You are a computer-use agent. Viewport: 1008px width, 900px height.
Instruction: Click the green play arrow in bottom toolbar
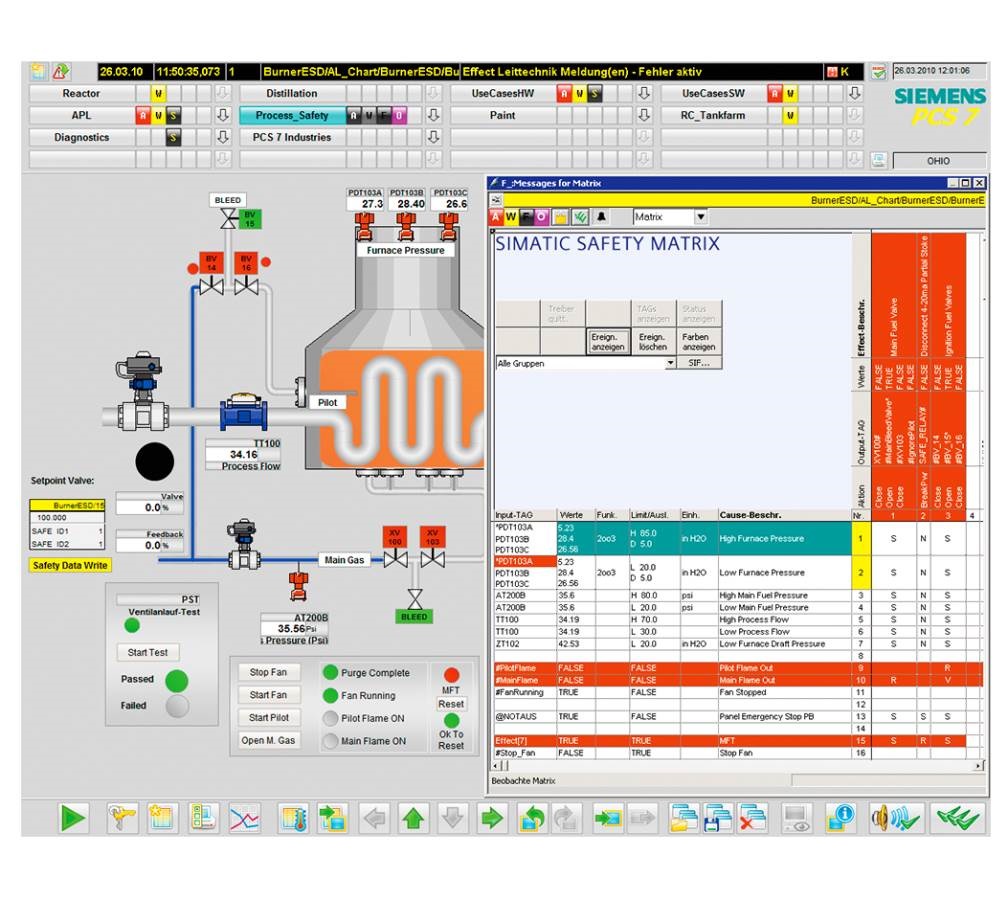[x=73, y=818]
